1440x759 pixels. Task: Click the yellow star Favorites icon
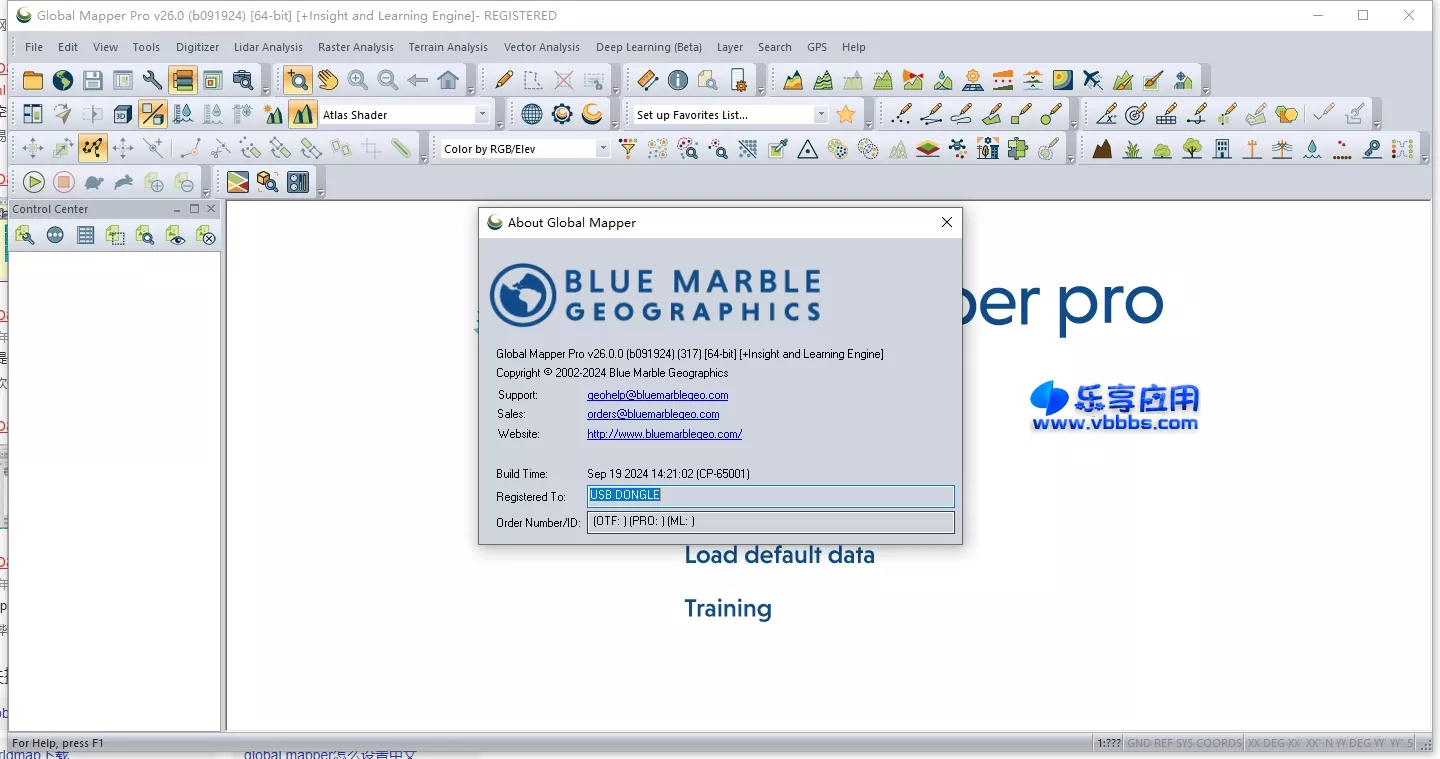point(846,115)
